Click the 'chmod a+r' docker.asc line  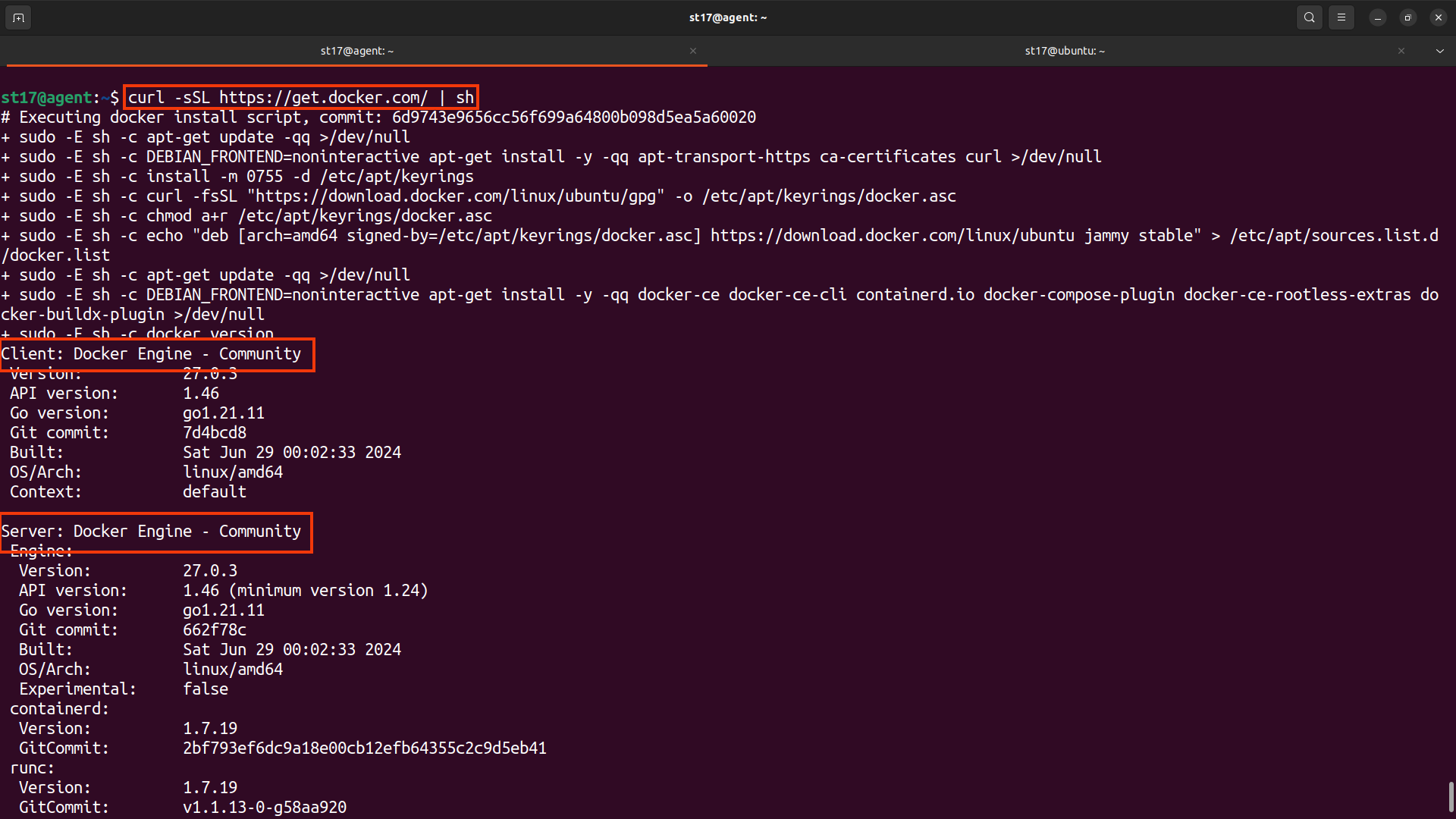(246, 216)
